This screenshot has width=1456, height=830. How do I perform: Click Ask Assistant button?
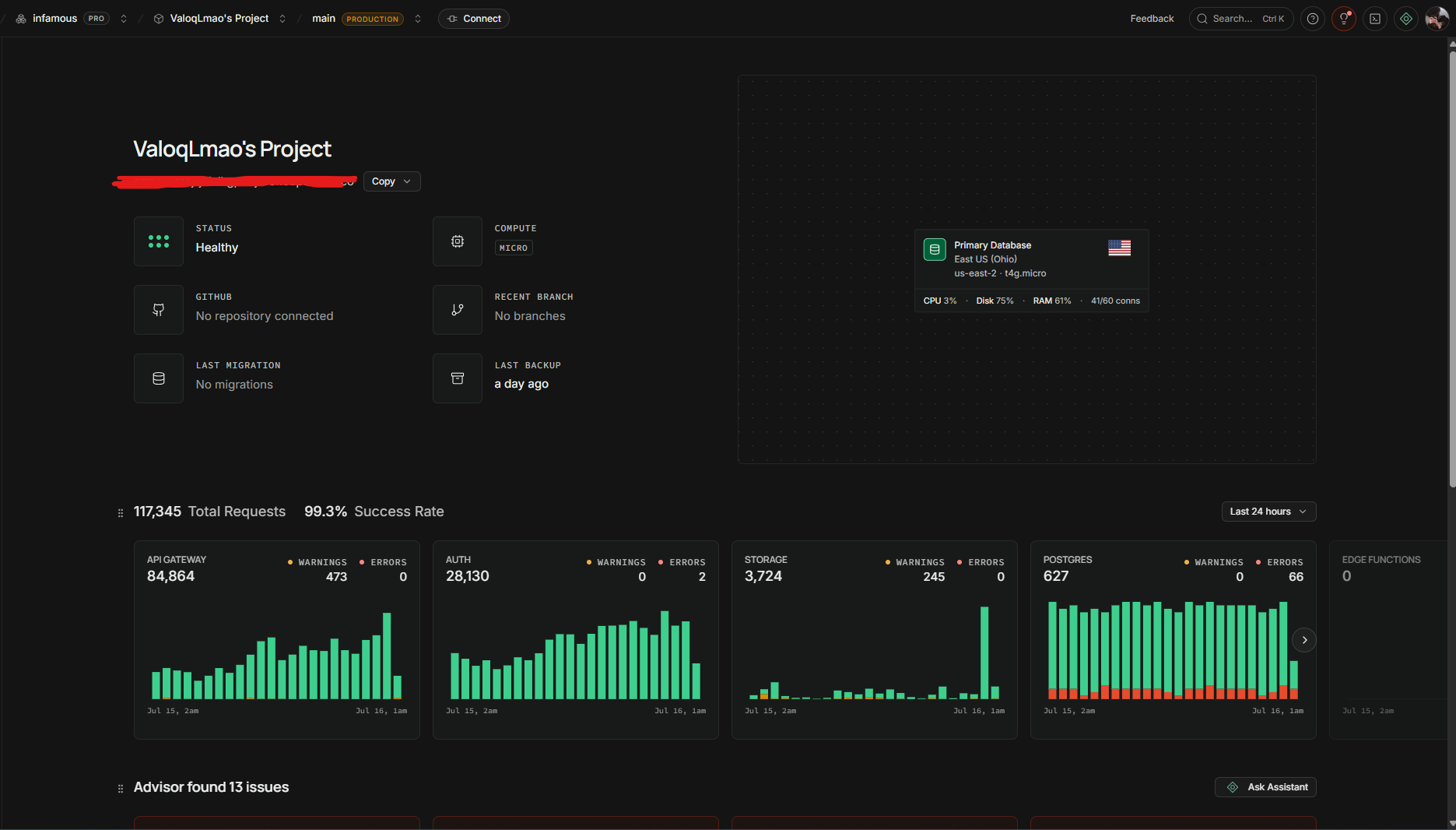(1265, 787)
